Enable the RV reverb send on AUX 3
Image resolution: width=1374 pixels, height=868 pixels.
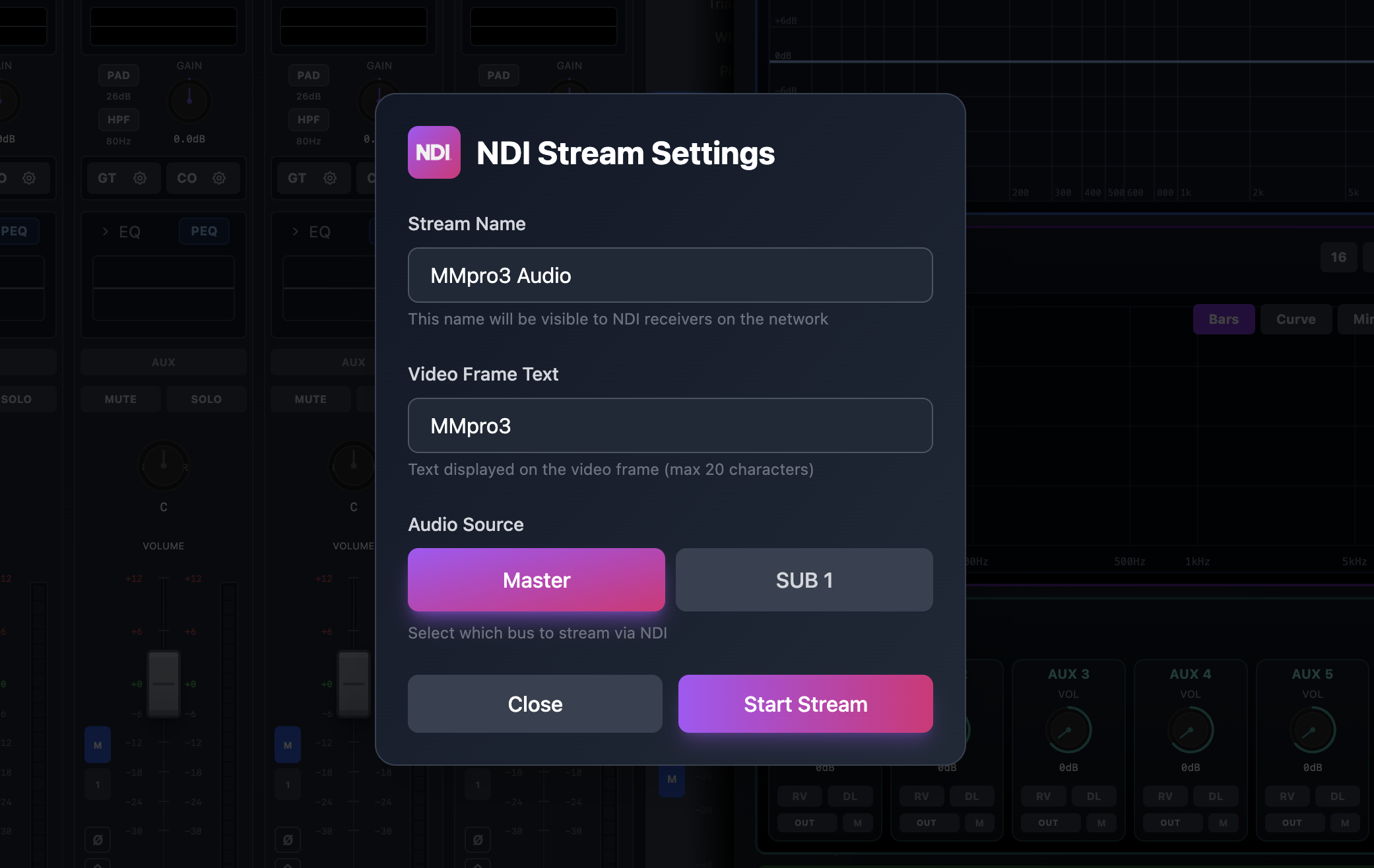click(x=1043, y=796)
